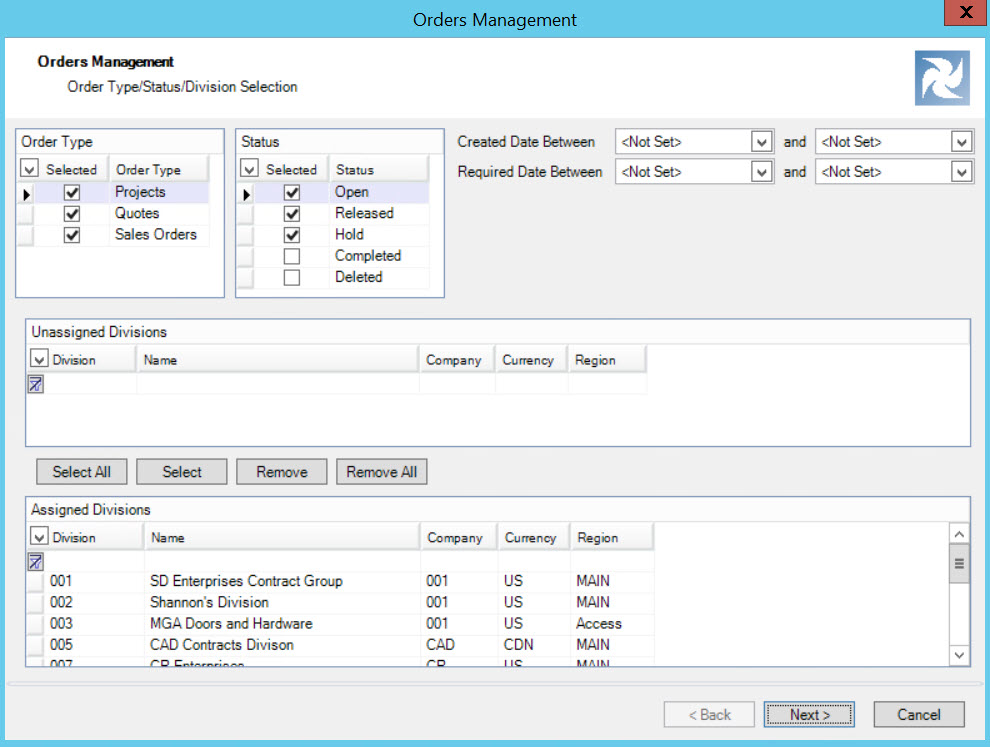This screenshot has width=990, height=747.
Task: Toggle the Projects order type checkbox
Action: [x=72, y=193]
